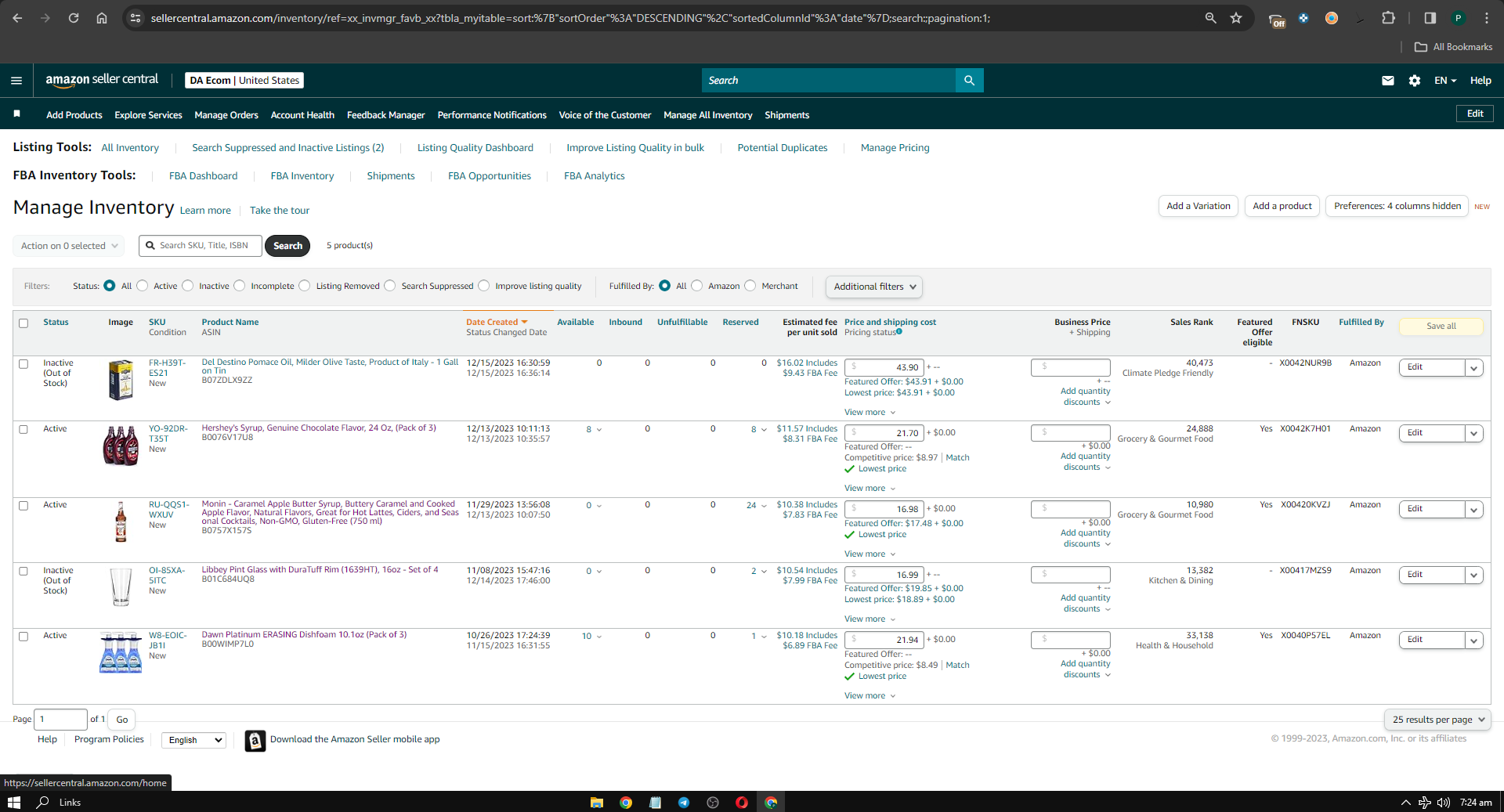The image size is (1504, 812).
Task: Click the Add a product button
Action: pyautogui.click(x=1282, y=206)
